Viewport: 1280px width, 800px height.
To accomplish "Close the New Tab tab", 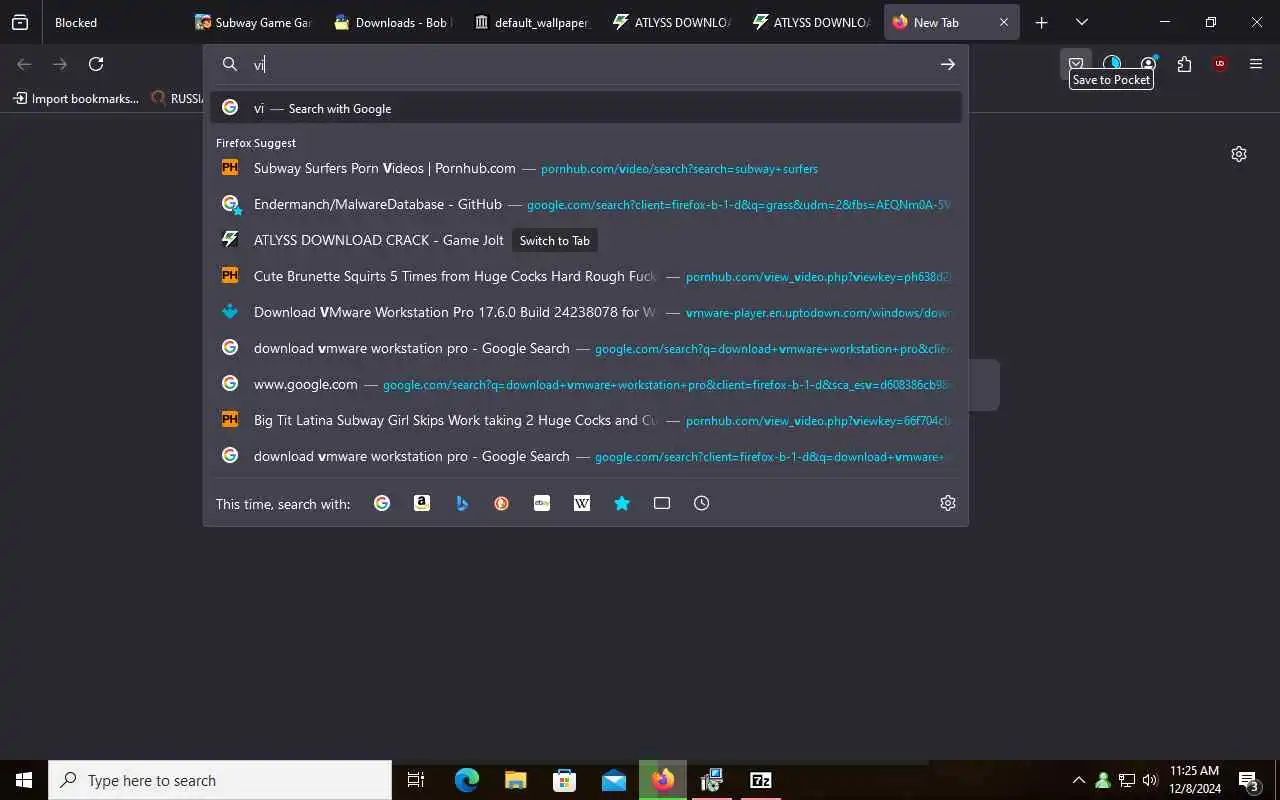I will tap(1004, 22).
